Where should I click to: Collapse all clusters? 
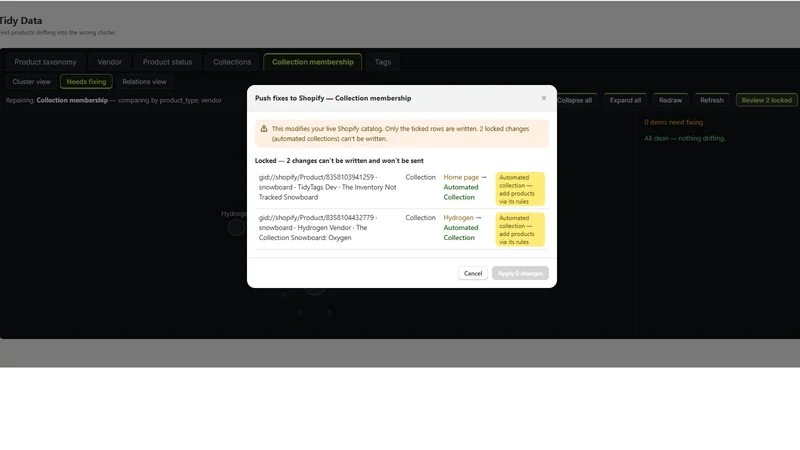575,100
